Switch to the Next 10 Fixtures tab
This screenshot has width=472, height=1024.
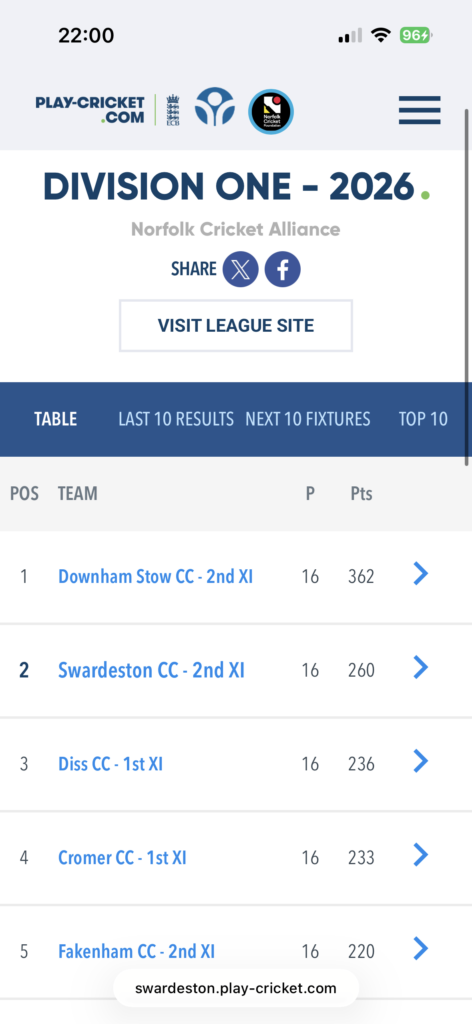coord(307,419)
